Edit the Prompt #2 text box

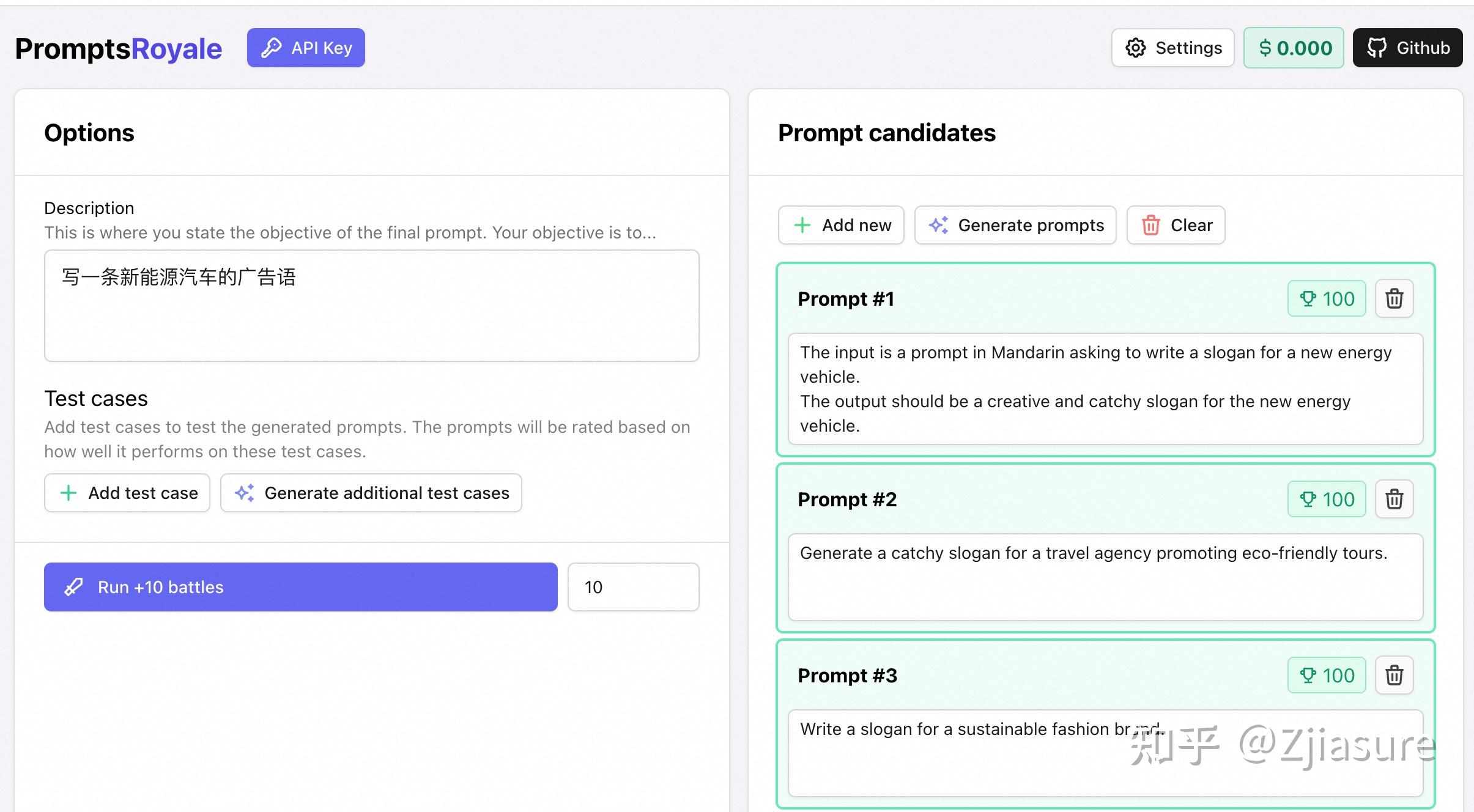pyautogui.click(x=1105, y=577)
